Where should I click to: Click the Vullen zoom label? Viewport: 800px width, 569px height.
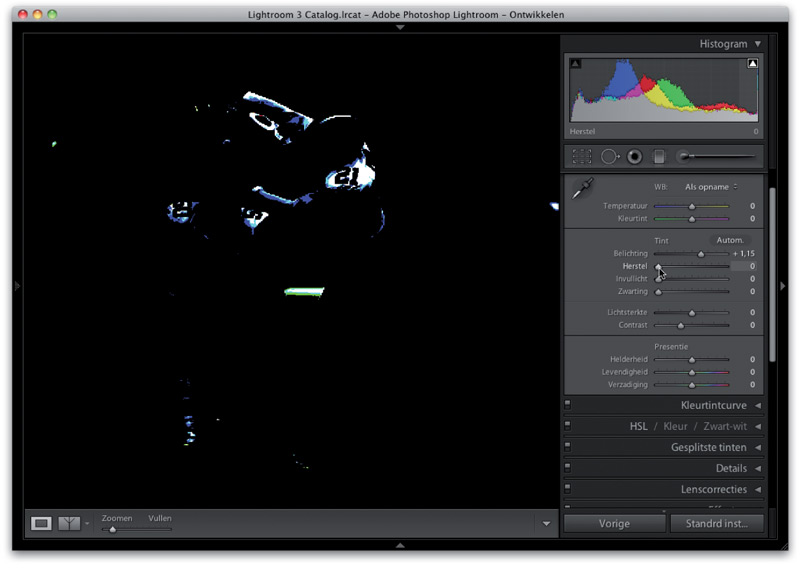point(160,518)
